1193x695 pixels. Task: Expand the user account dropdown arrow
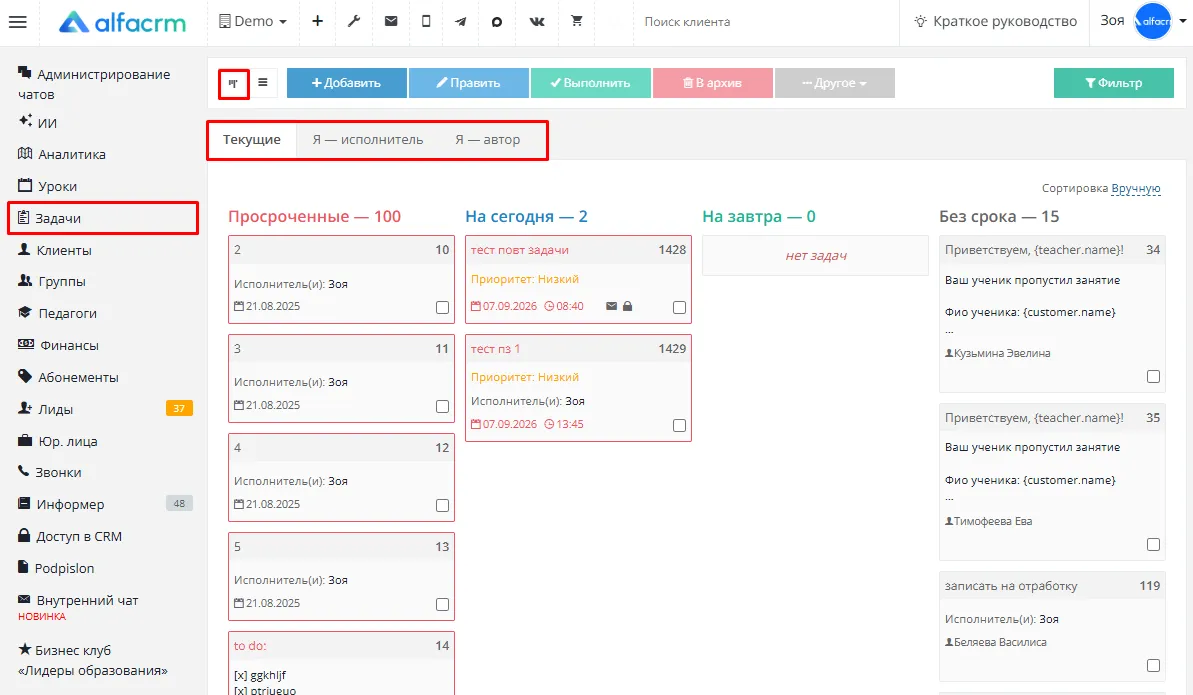click(x=1183, y=21)
